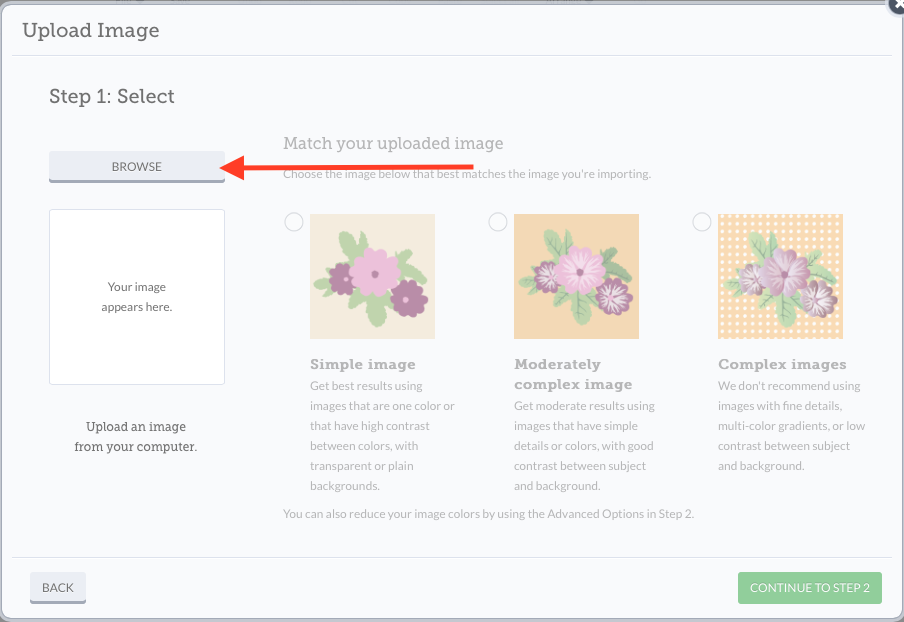Click the Advanced Options note text
Image resolution: width=904 pixels, height=622 pixels.
click(488, 514)
